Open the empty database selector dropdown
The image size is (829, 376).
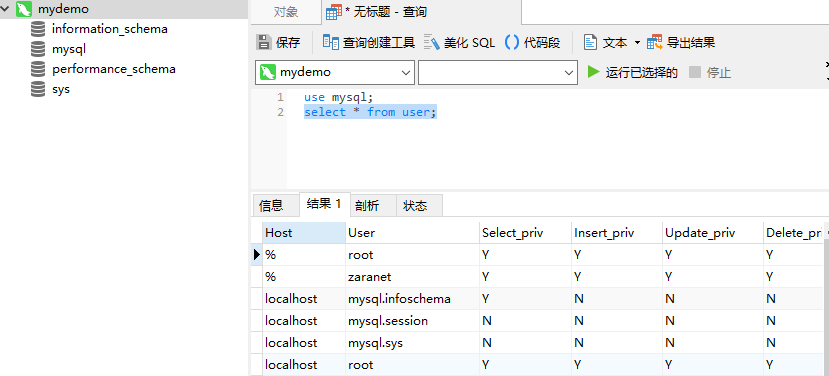[x=498, y=72]
